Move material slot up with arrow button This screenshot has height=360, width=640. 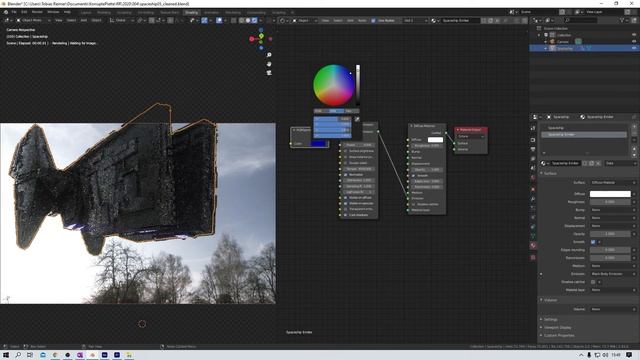(634, 149)
